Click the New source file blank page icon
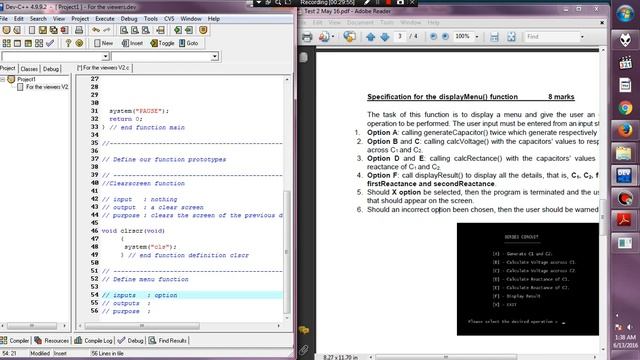640x360 pixels. 32,30
